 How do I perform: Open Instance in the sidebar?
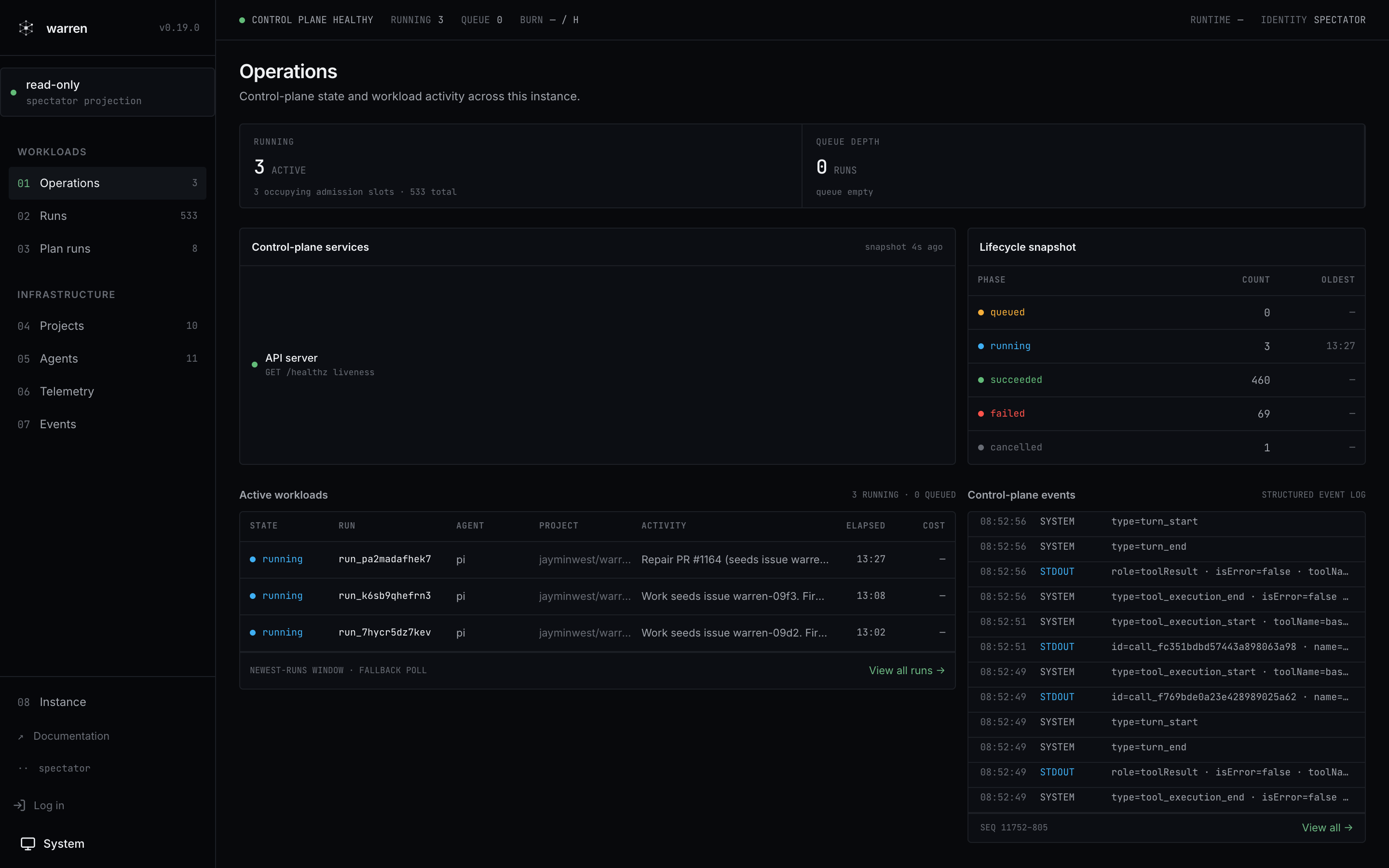pyautogui.click(x=108, y=702)
